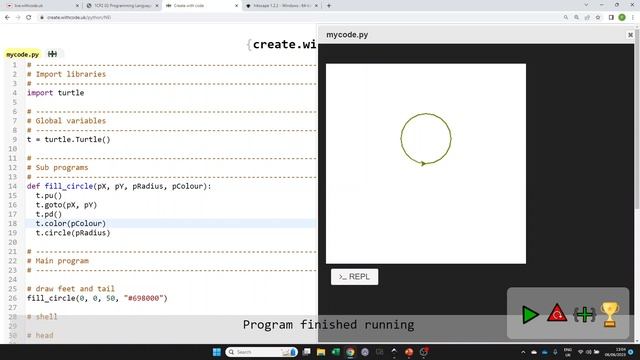
Task: Open File Explorer from the taskbar
Action: 321,352
